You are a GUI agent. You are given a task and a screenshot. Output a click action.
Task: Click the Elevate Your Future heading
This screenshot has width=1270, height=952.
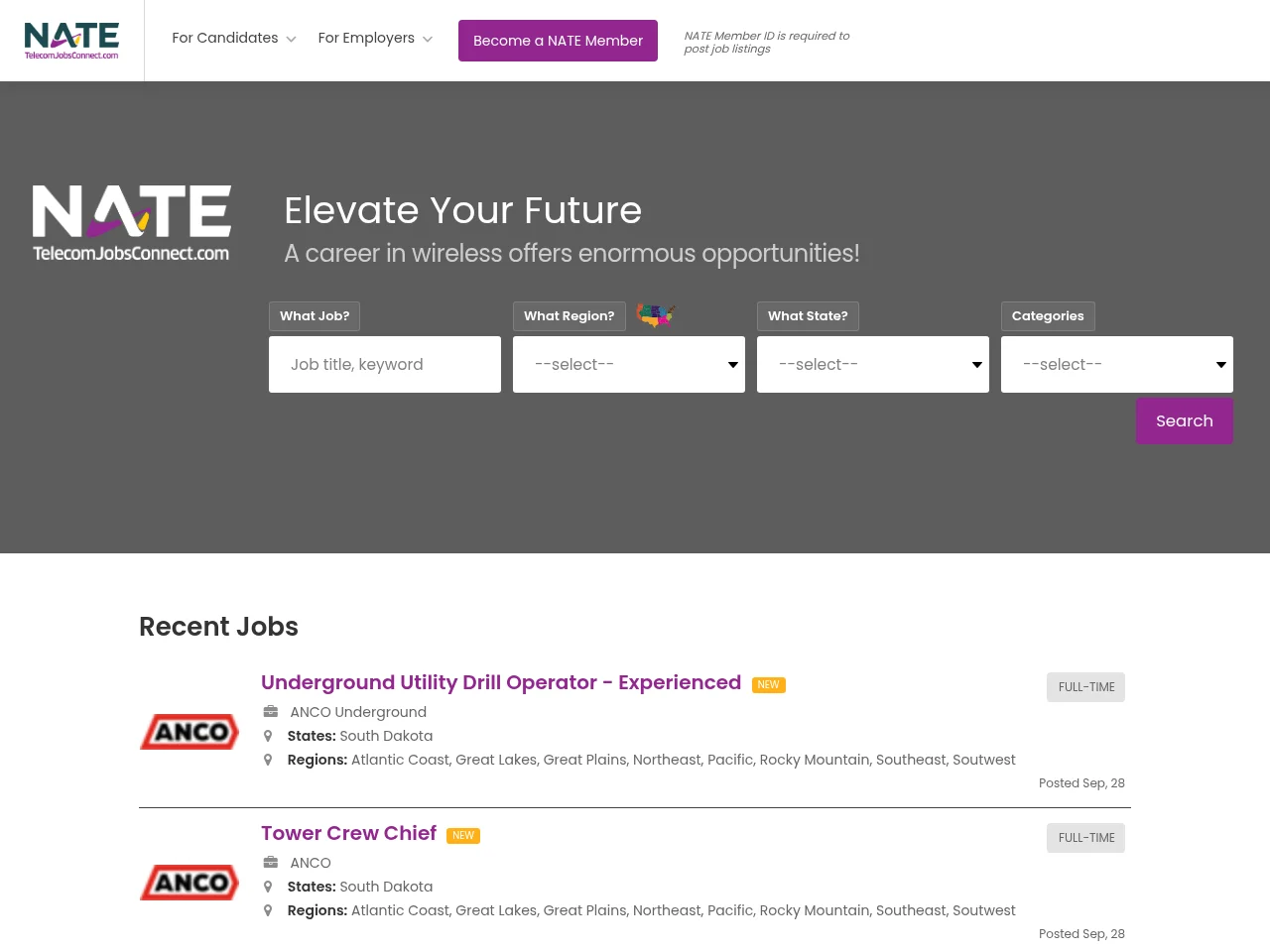[463, 210]
